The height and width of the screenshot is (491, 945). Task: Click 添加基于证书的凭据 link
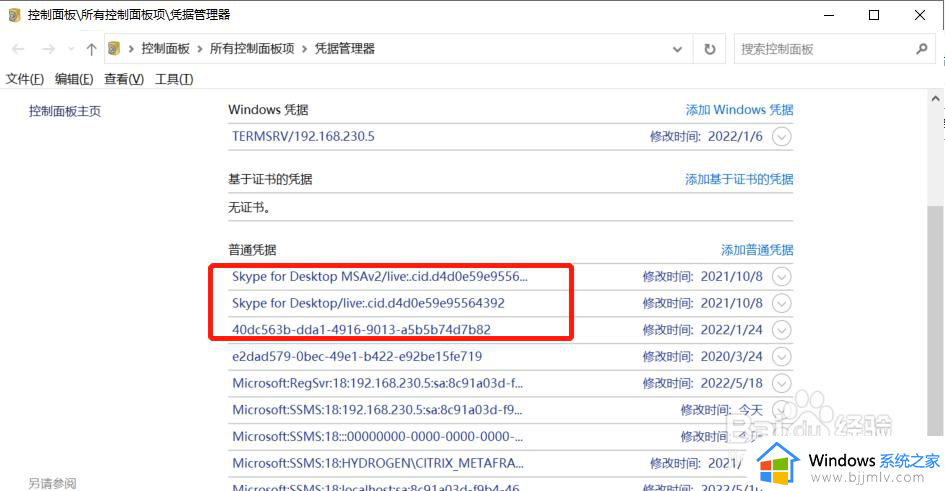(739, 179)
